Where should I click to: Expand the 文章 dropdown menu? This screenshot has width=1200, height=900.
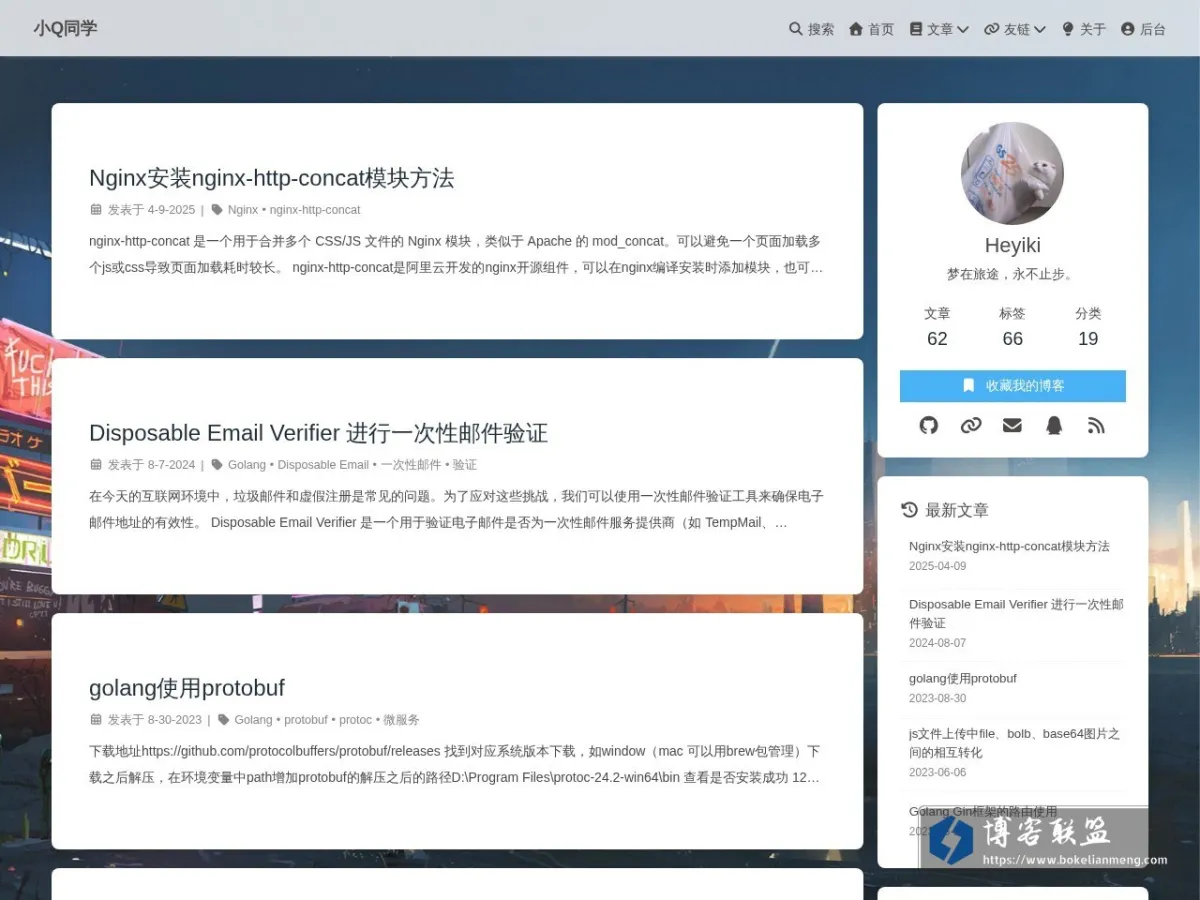pos(939,29)
